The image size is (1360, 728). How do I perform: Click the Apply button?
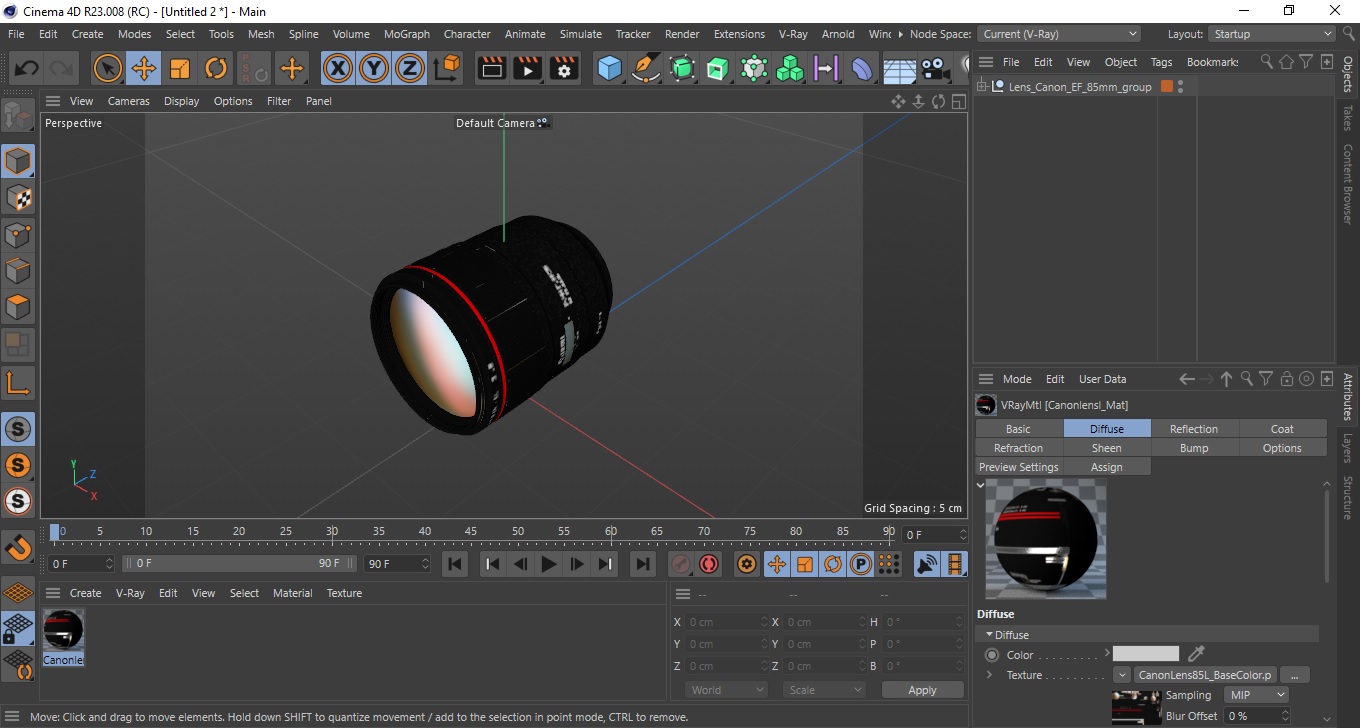[x=922, y=690]
